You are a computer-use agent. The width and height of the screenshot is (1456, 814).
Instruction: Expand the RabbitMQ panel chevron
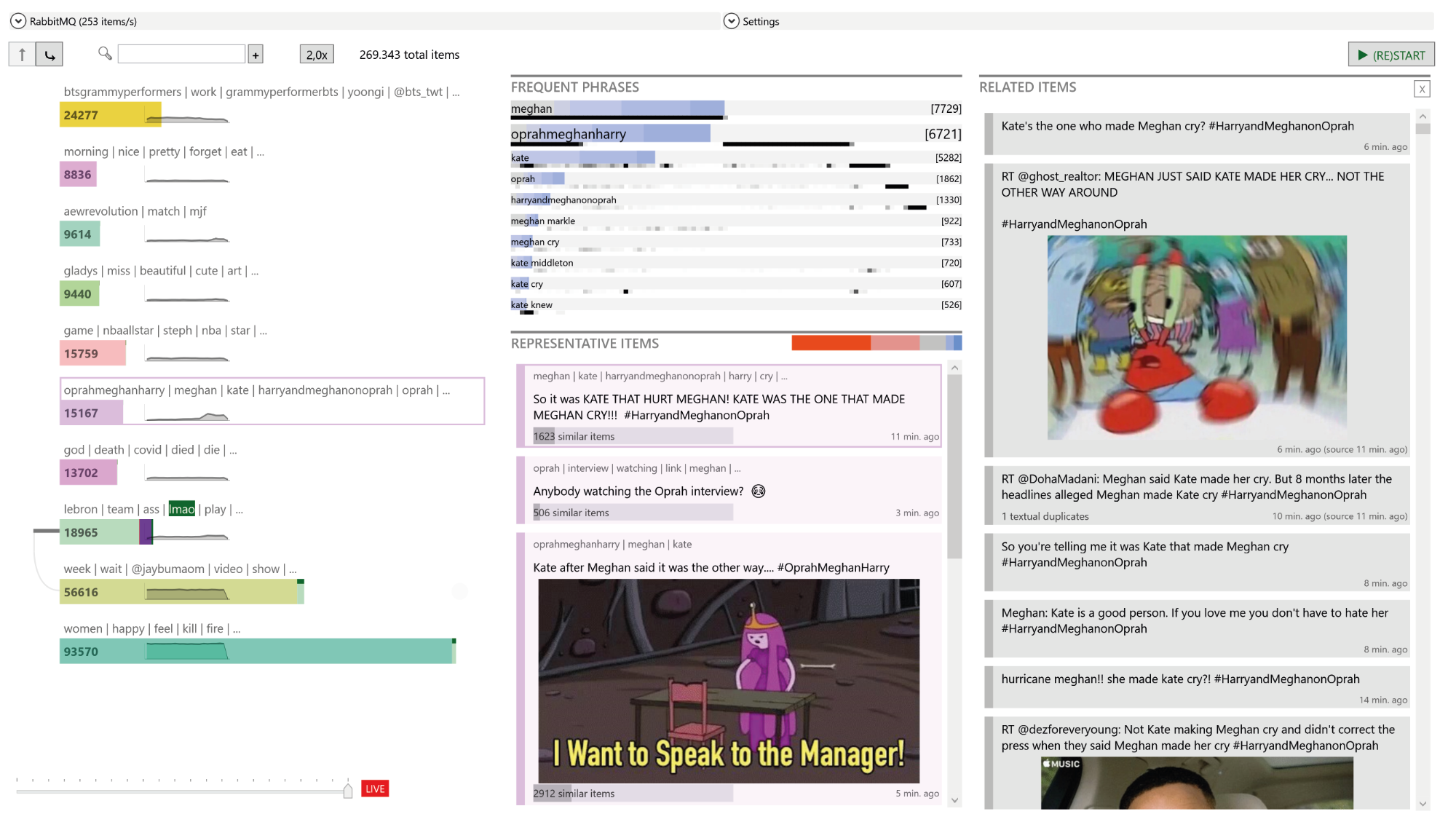[x=17, y=21]
